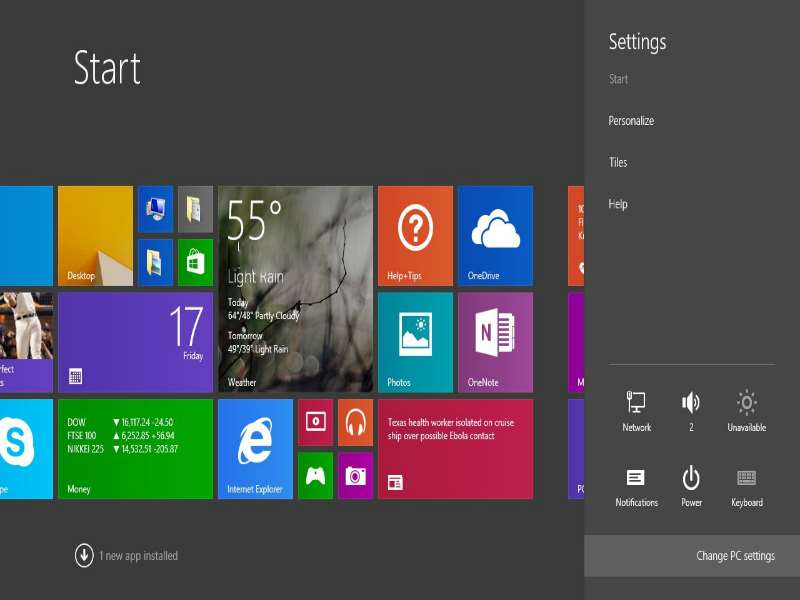The height and width of the screenshot is (600, 800).
Task: Open the Power options icon
Action: click(x=691, y=479)
